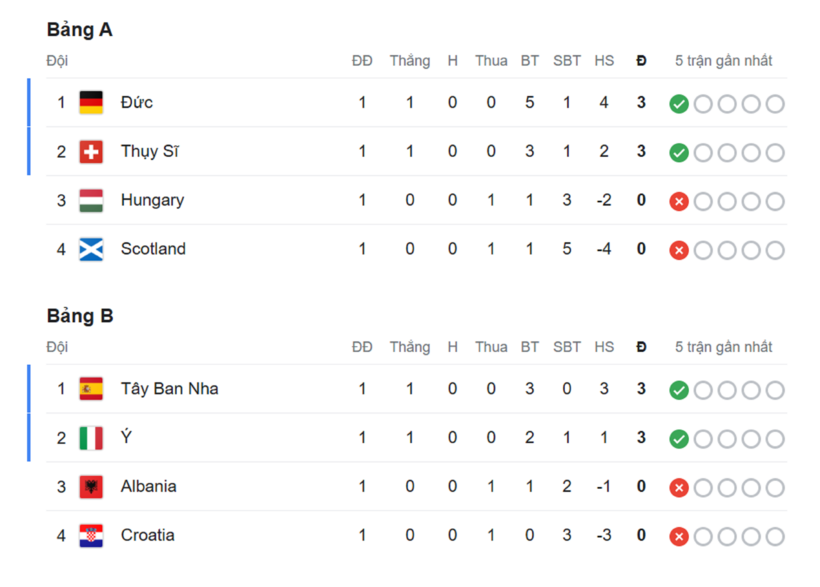This screenshot has height=587, width=820.
Task: Click the Spain flag icon
Action: point(91,388)
